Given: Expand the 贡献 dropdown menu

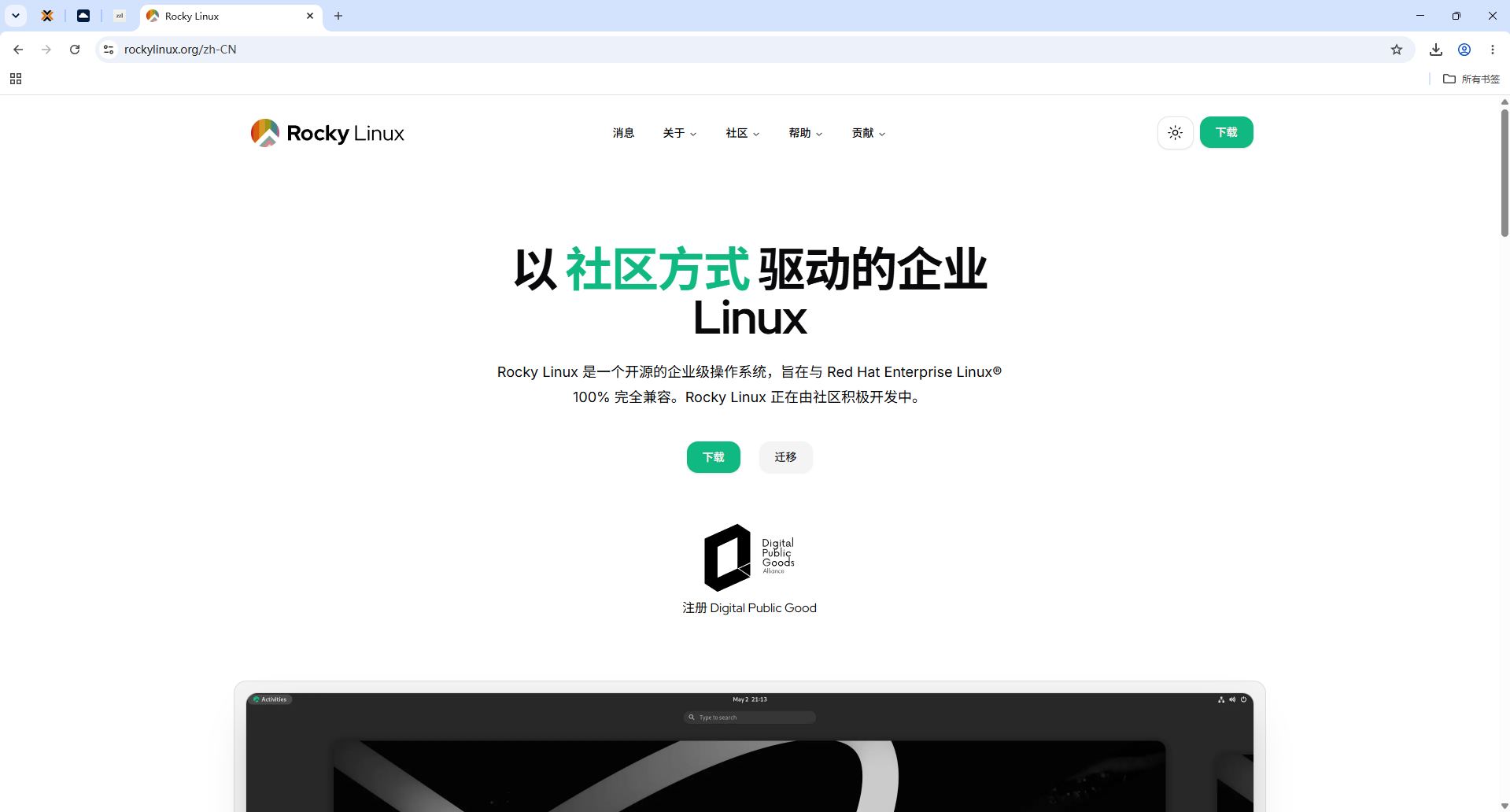Looking at the screenshot, I should coord(869,133).
